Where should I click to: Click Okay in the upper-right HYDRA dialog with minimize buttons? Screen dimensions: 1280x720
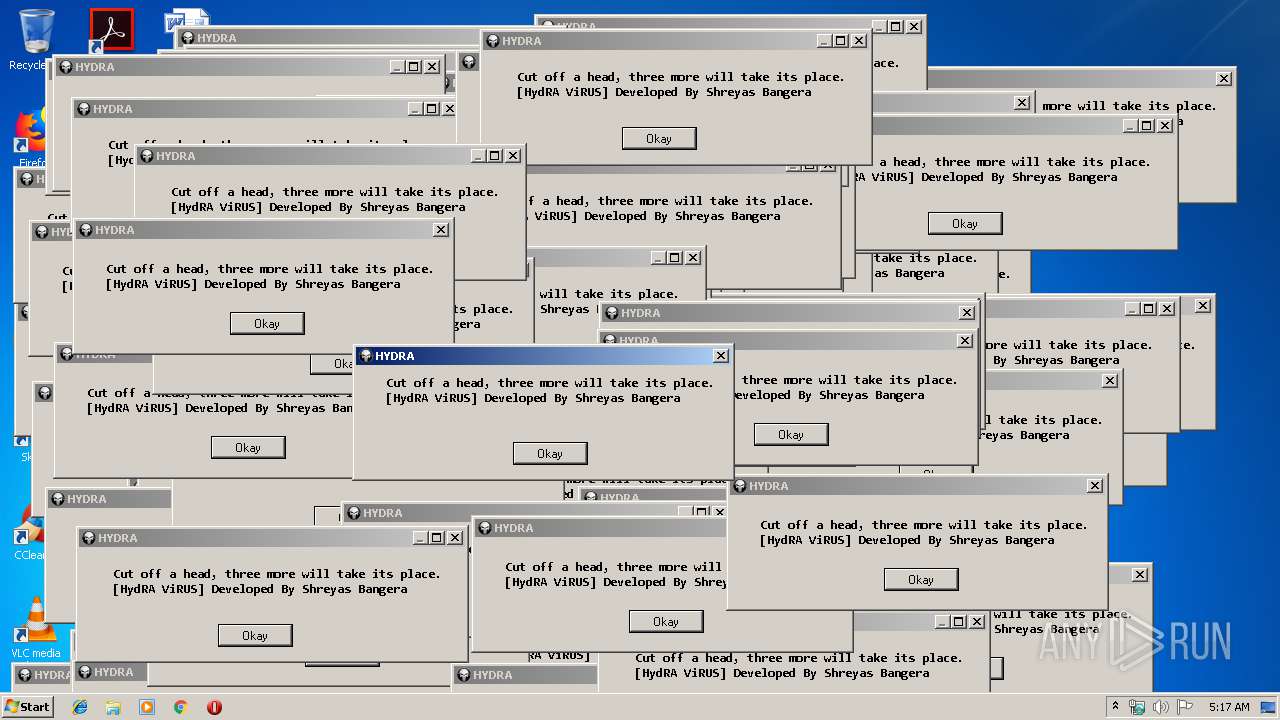965,223
